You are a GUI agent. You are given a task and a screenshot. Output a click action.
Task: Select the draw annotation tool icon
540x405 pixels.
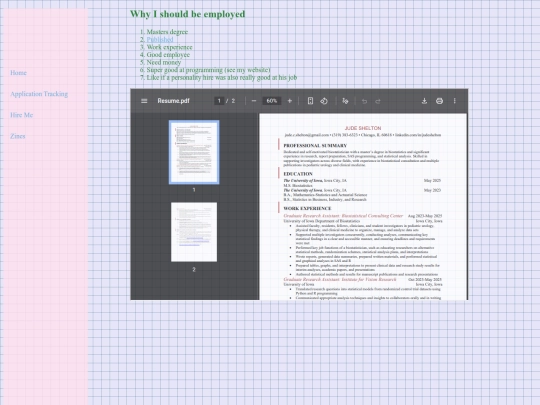click(x=345, y=101)
